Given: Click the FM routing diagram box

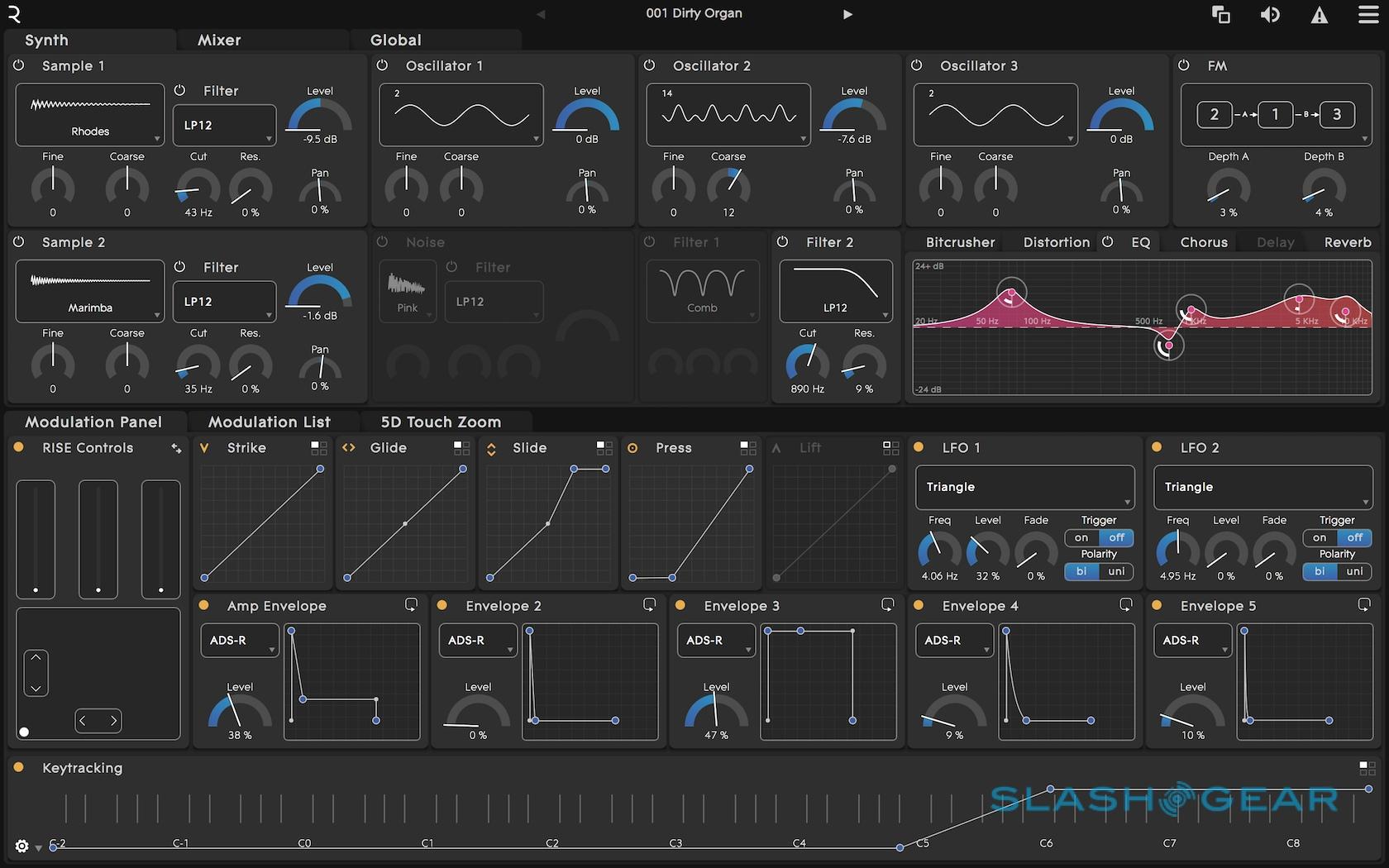Looking at the screenshot, I should coord(1276,115).
